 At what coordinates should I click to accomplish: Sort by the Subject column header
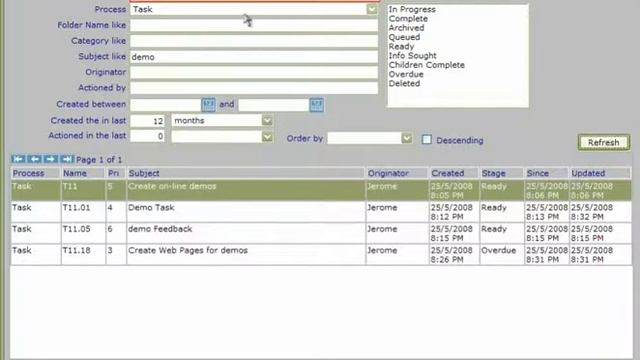pyautogui.click(x=246, y=173)
